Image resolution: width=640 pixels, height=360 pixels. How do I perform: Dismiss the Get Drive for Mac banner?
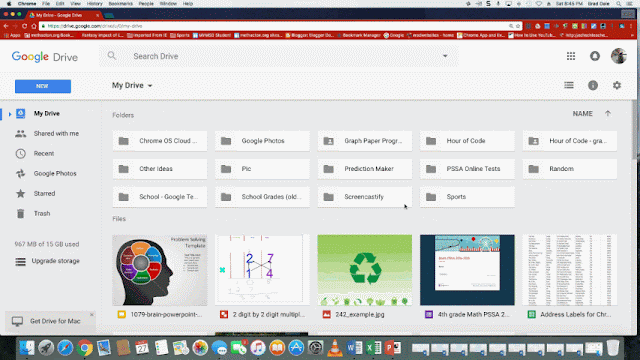91,315
